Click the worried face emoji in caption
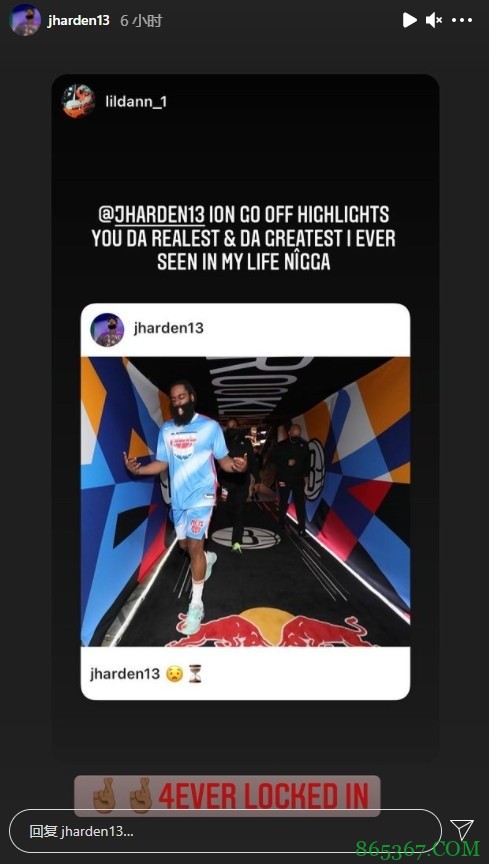Screen dimensions: 489x864 click(174, 673)
